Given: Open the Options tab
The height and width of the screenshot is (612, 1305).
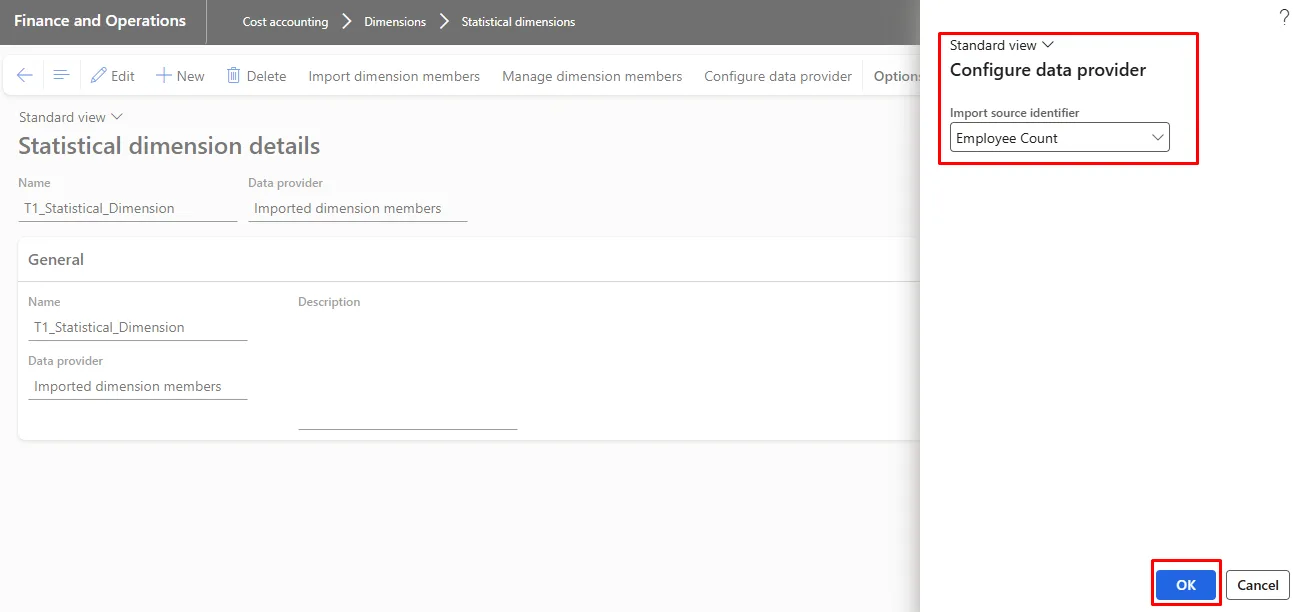Looking at the screenshot, I should (896, 76).
